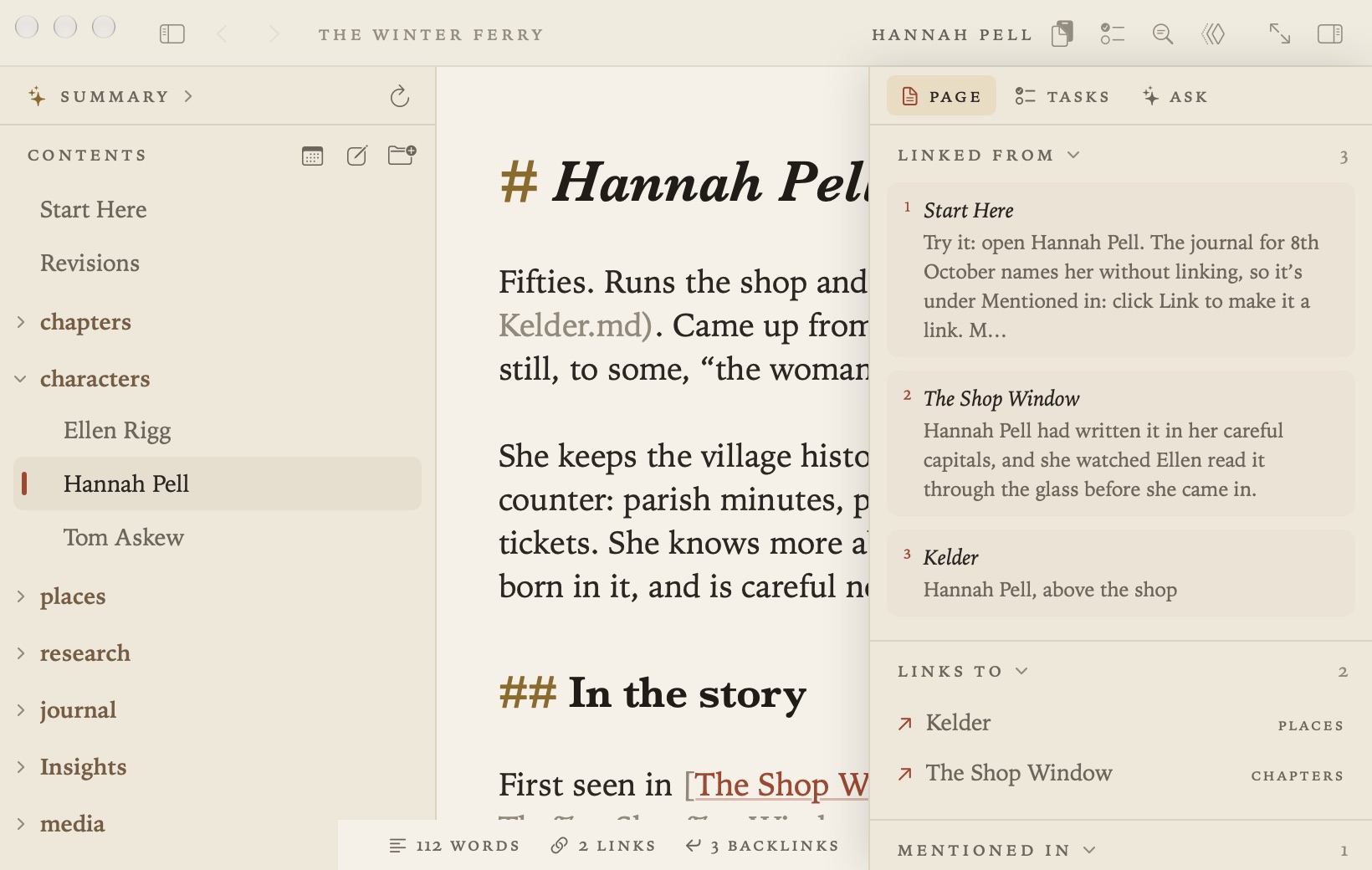This screenshot has width=1372, height=870.
Task: Click the double-diamond icon in toolbar
Action: click(x=1213, y=34)
